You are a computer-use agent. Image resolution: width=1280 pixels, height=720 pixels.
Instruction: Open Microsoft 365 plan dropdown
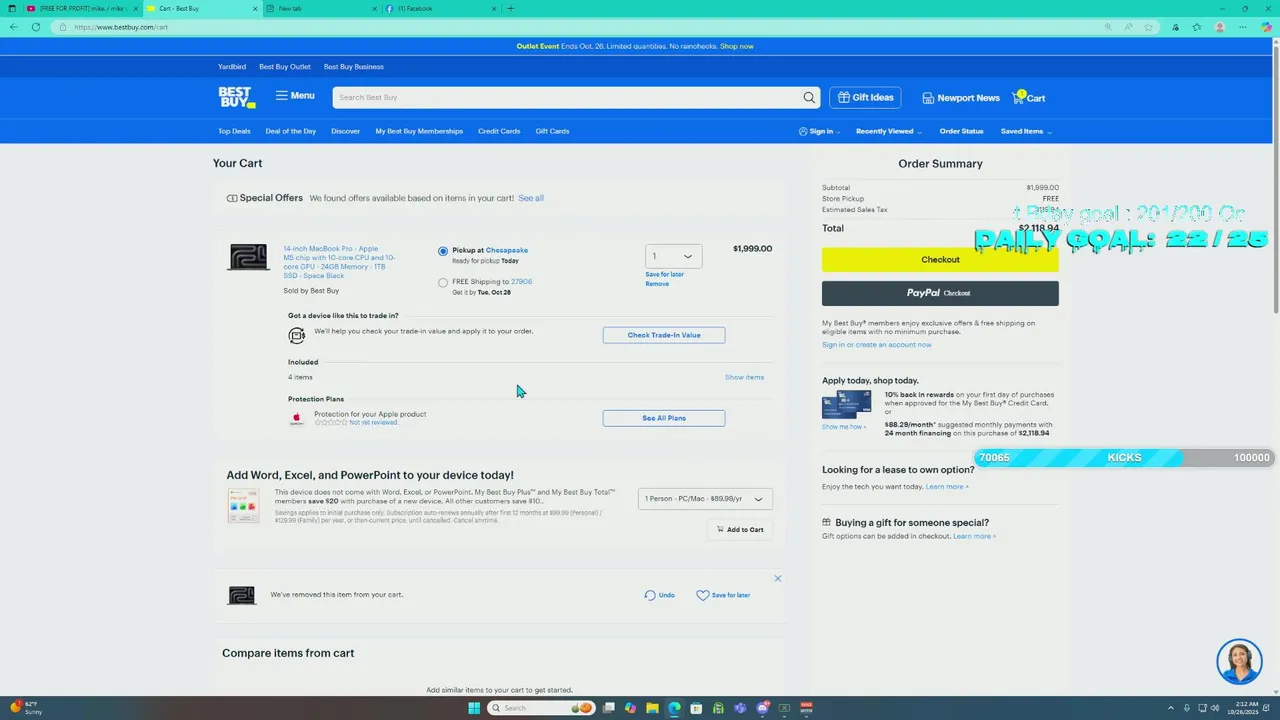point(705,499)
